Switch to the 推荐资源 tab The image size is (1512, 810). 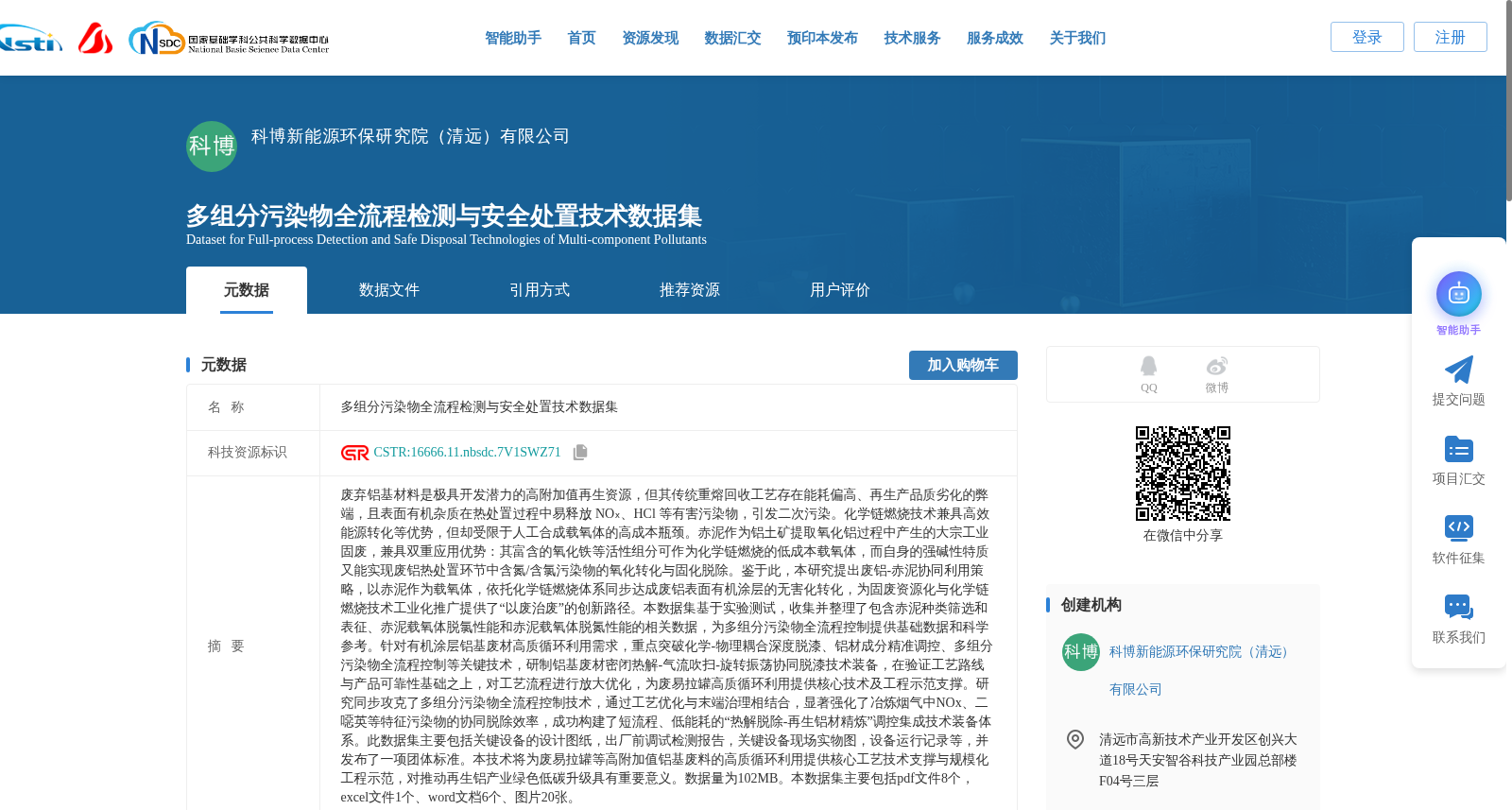[x=690, y=290]
